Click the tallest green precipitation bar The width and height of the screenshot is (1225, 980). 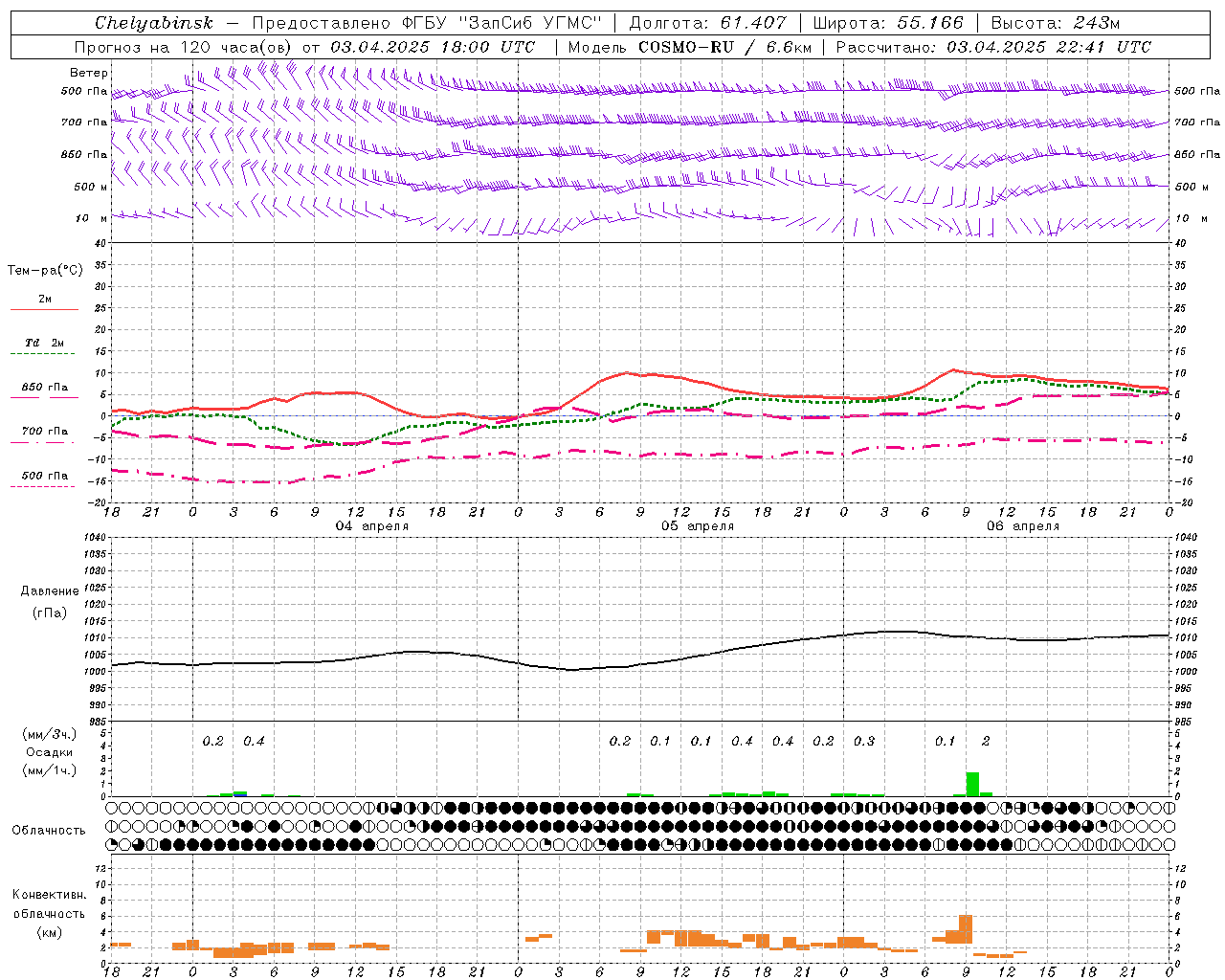972,784
